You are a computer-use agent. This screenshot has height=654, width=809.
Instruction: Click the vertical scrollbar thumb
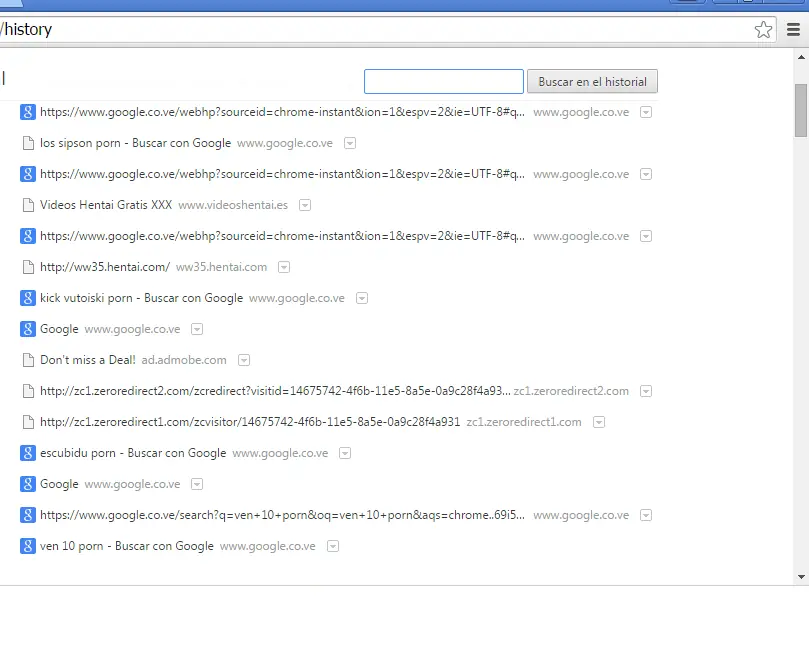point(801,110)
